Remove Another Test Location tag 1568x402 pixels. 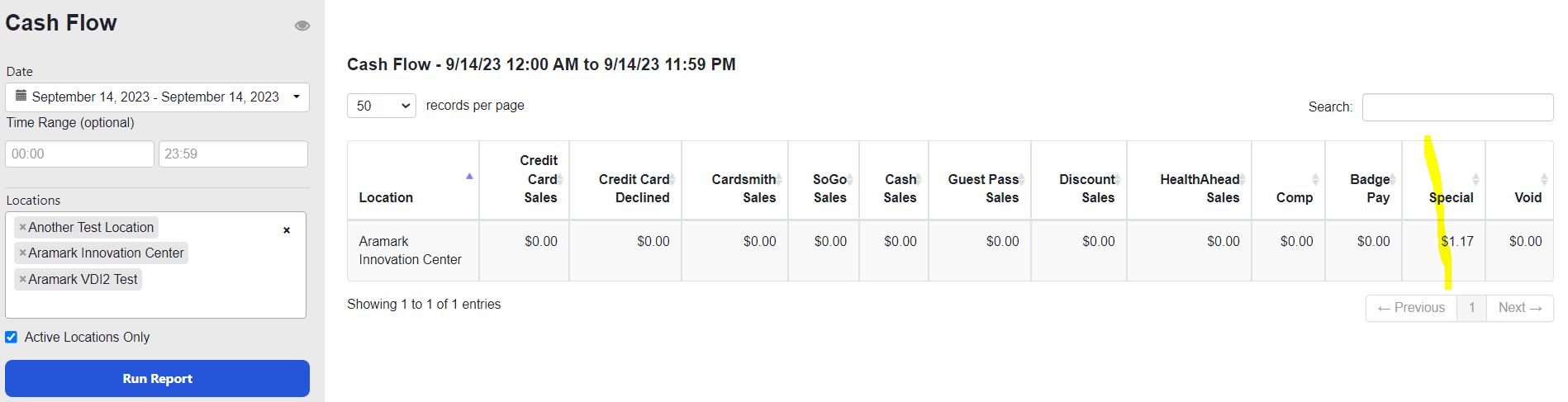click(22, 227)
